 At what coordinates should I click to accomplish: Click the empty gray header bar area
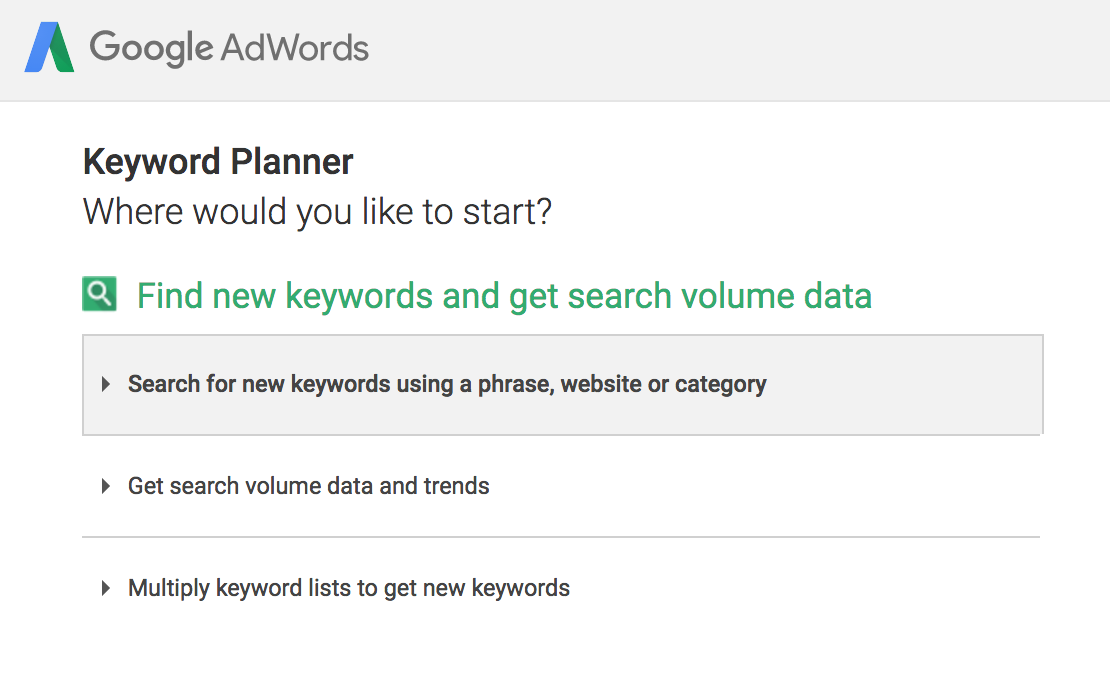tap(740, 50)
